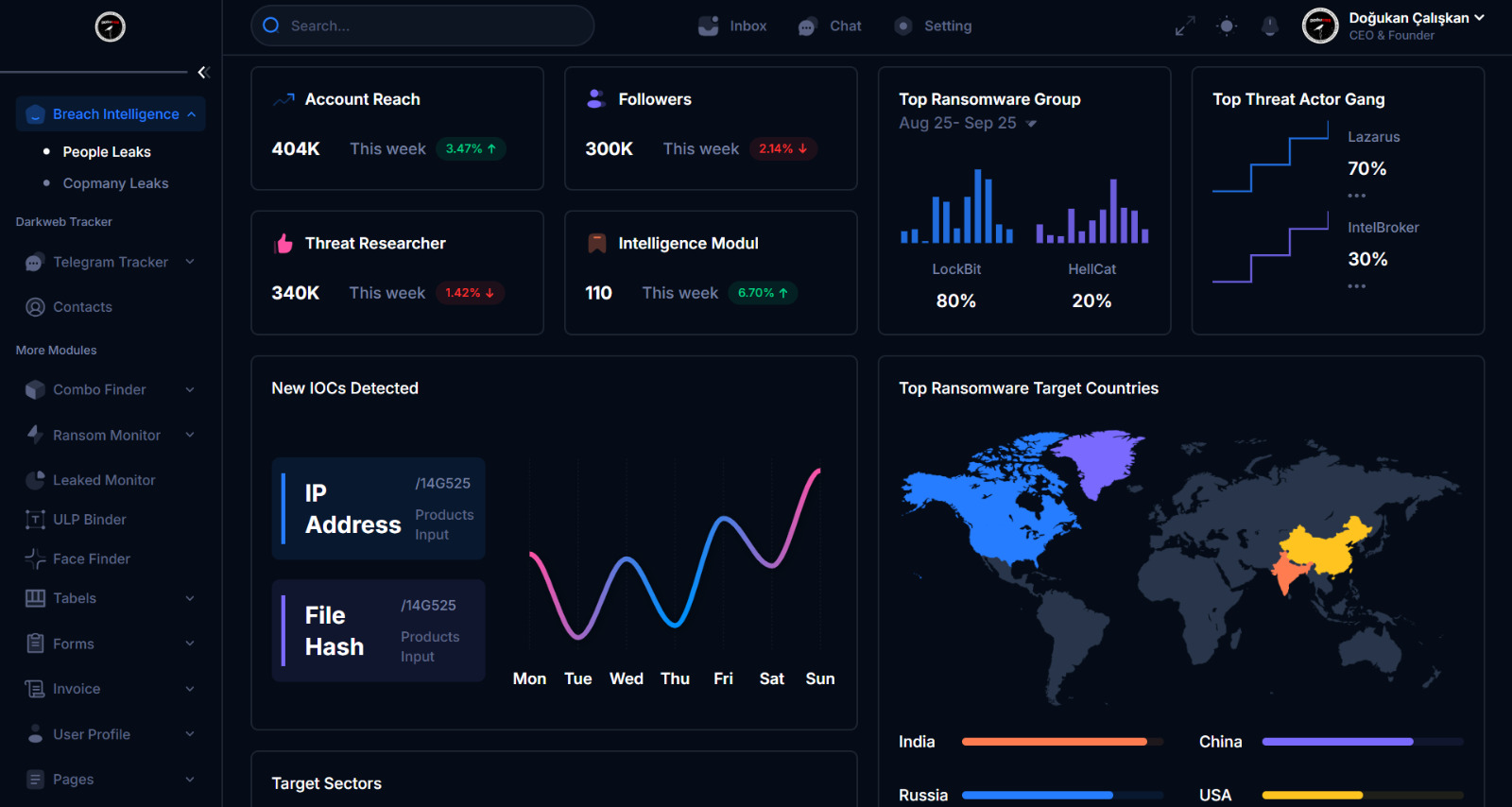Image resolution: width=1512 pixels, height=807 pixels.
Task: Open Contacts via its person icon
Action: pyautogui.click(x=35, y=307)
